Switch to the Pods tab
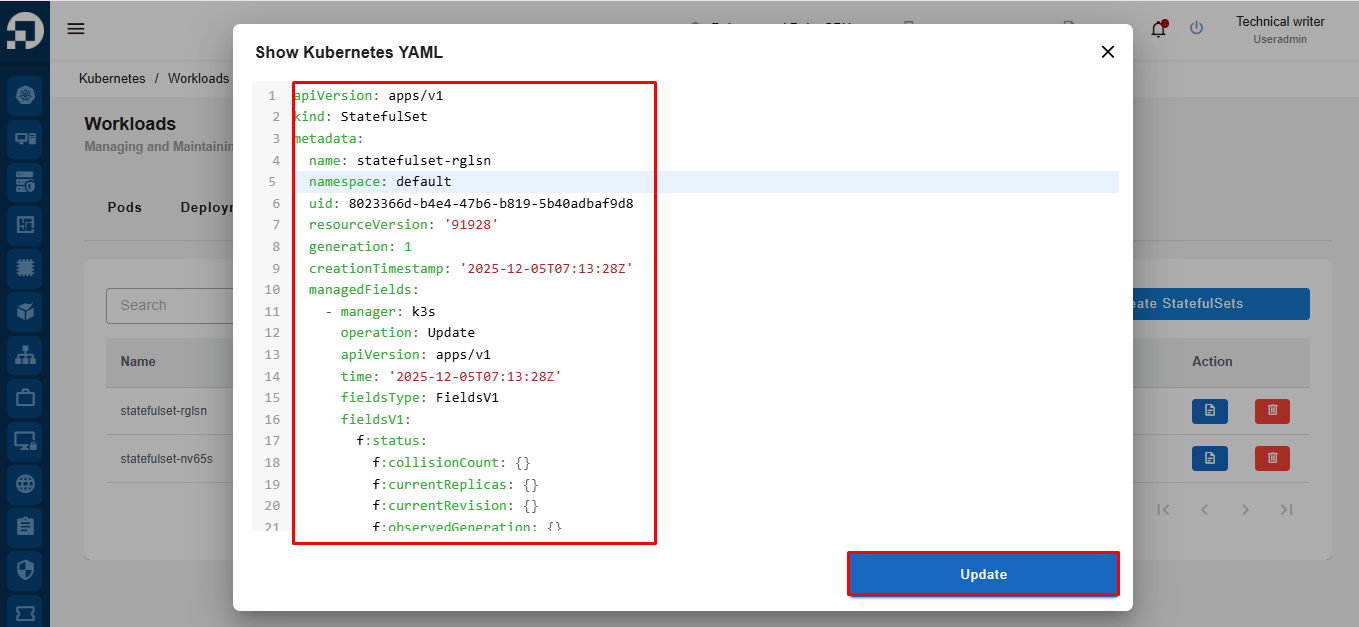Image resolution: width=1359 pixels, height=627 pixels. 125,208
